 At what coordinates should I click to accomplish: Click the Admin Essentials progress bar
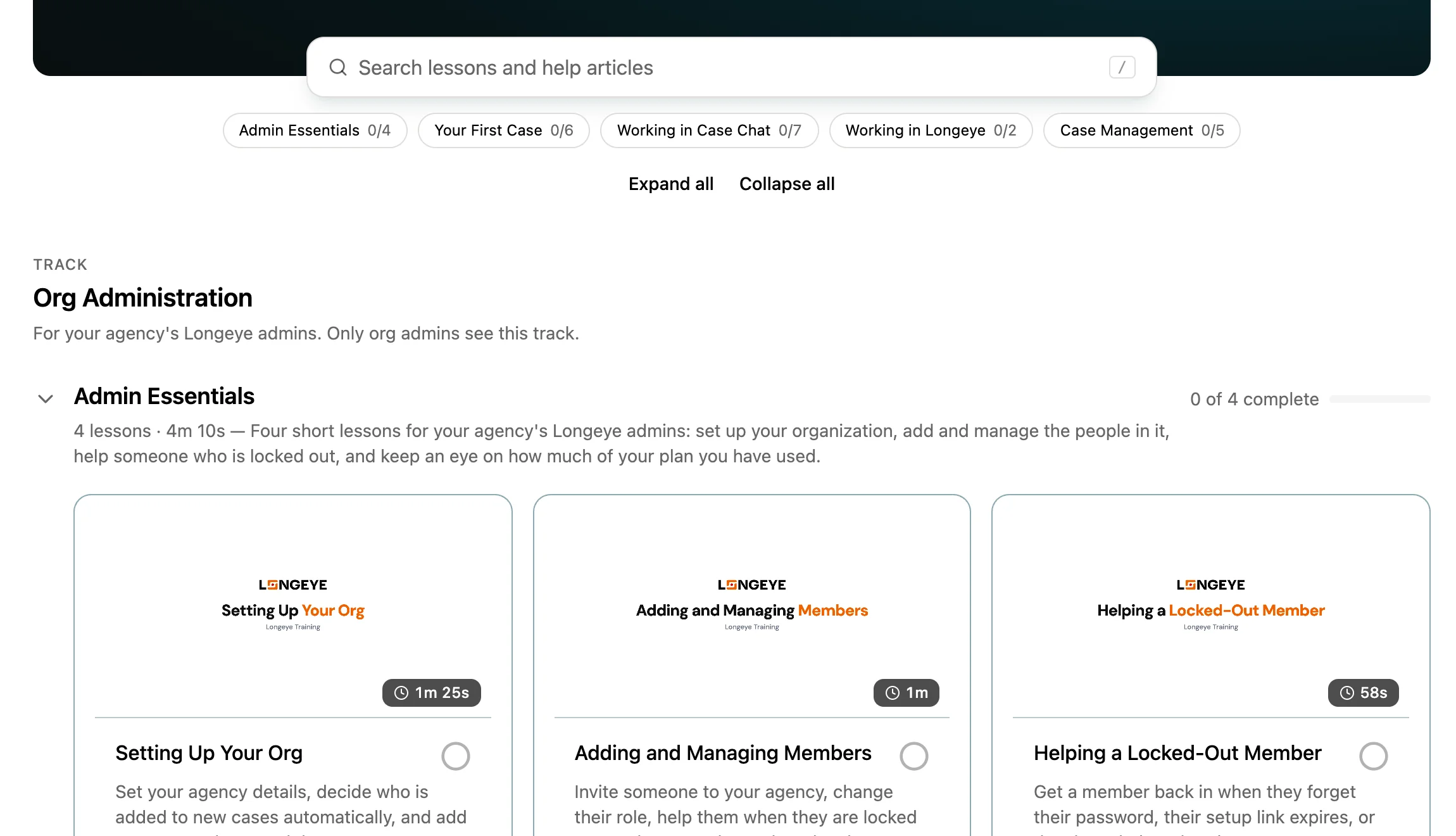(x=1380, y=399)
